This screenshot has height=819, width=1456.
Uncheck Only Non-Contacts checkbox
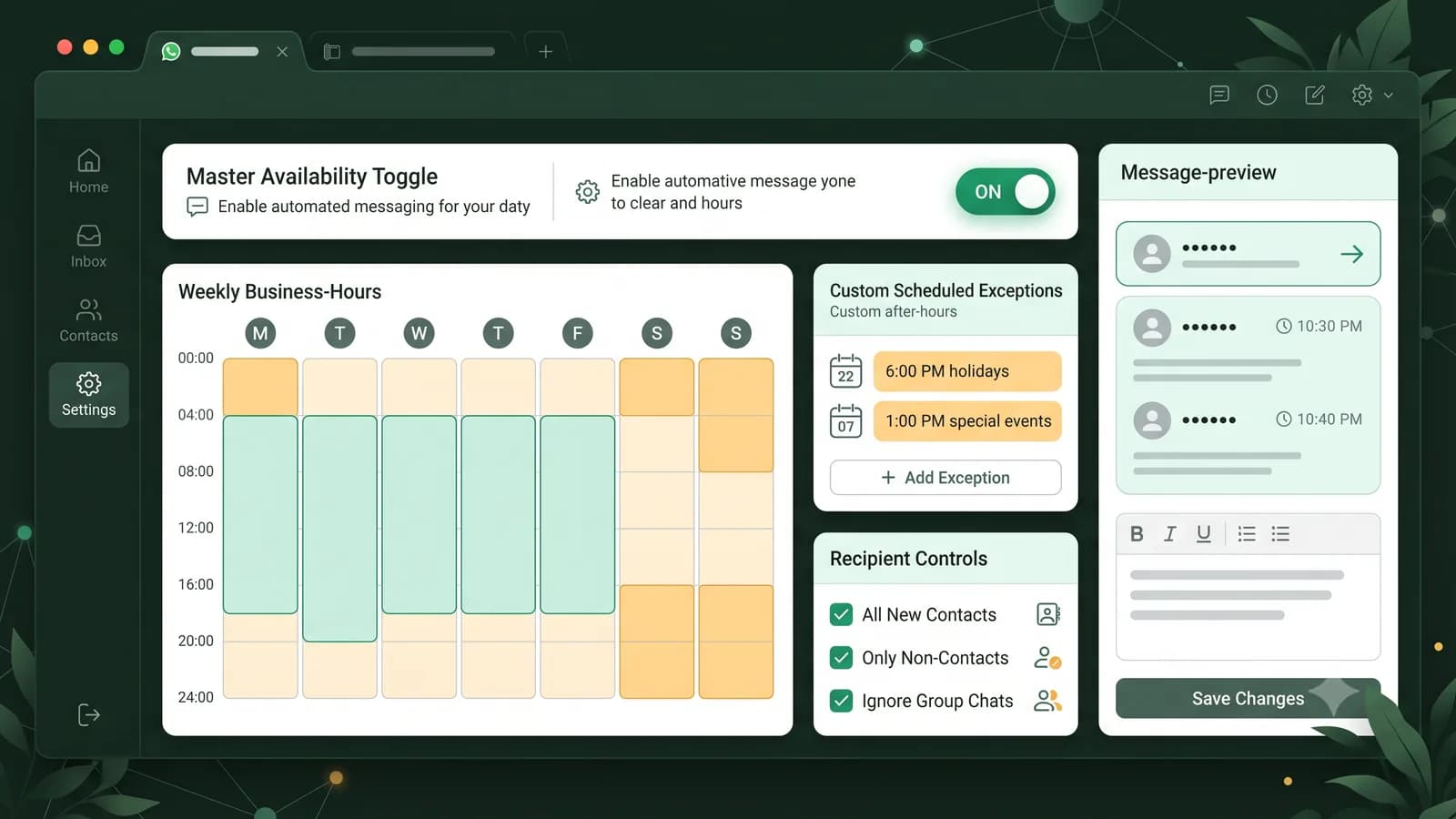pyautogui.click(x=841, y=657)
